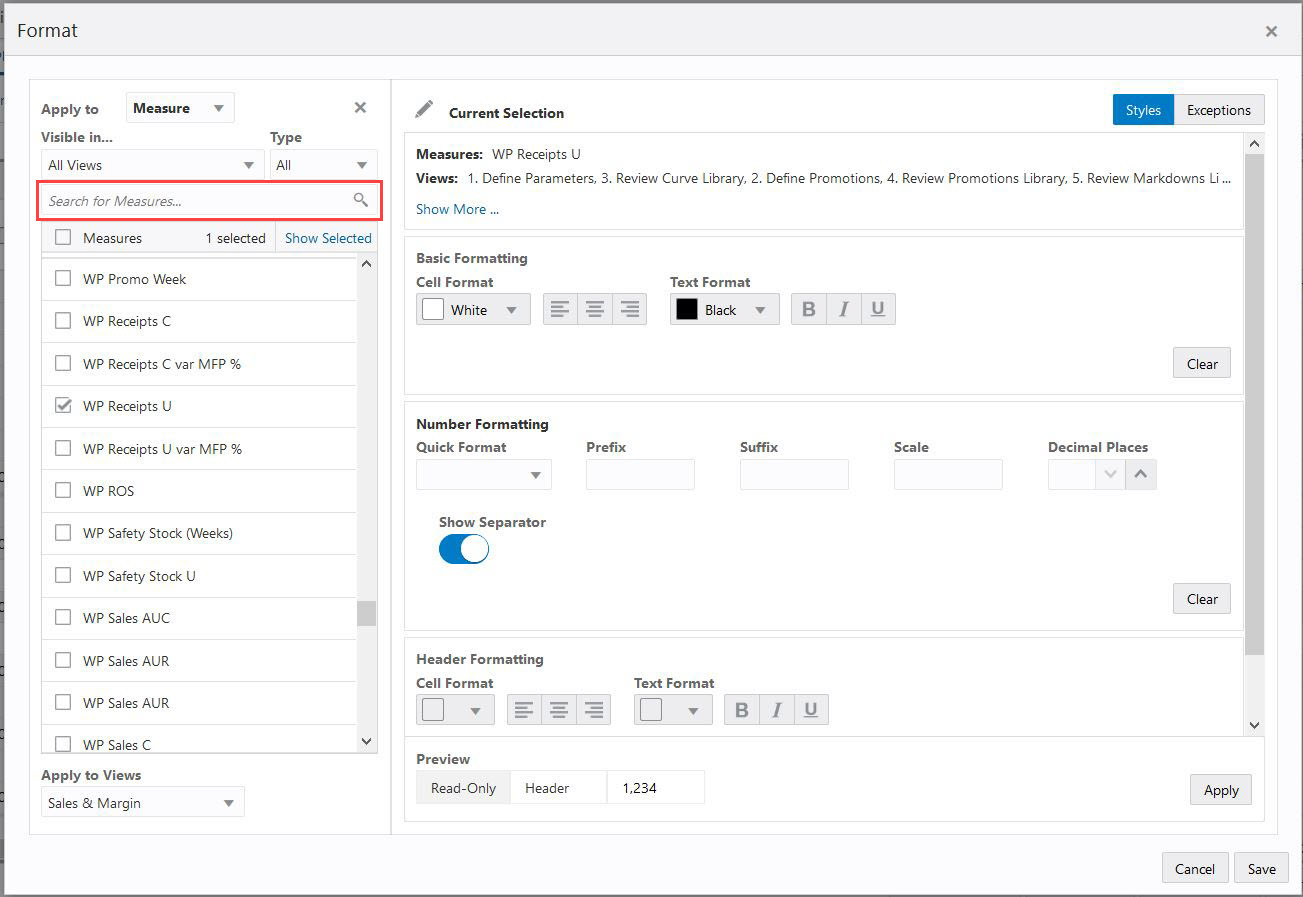
Task: Click the measures list scrollbar thumb
Action: click(366, 613)
